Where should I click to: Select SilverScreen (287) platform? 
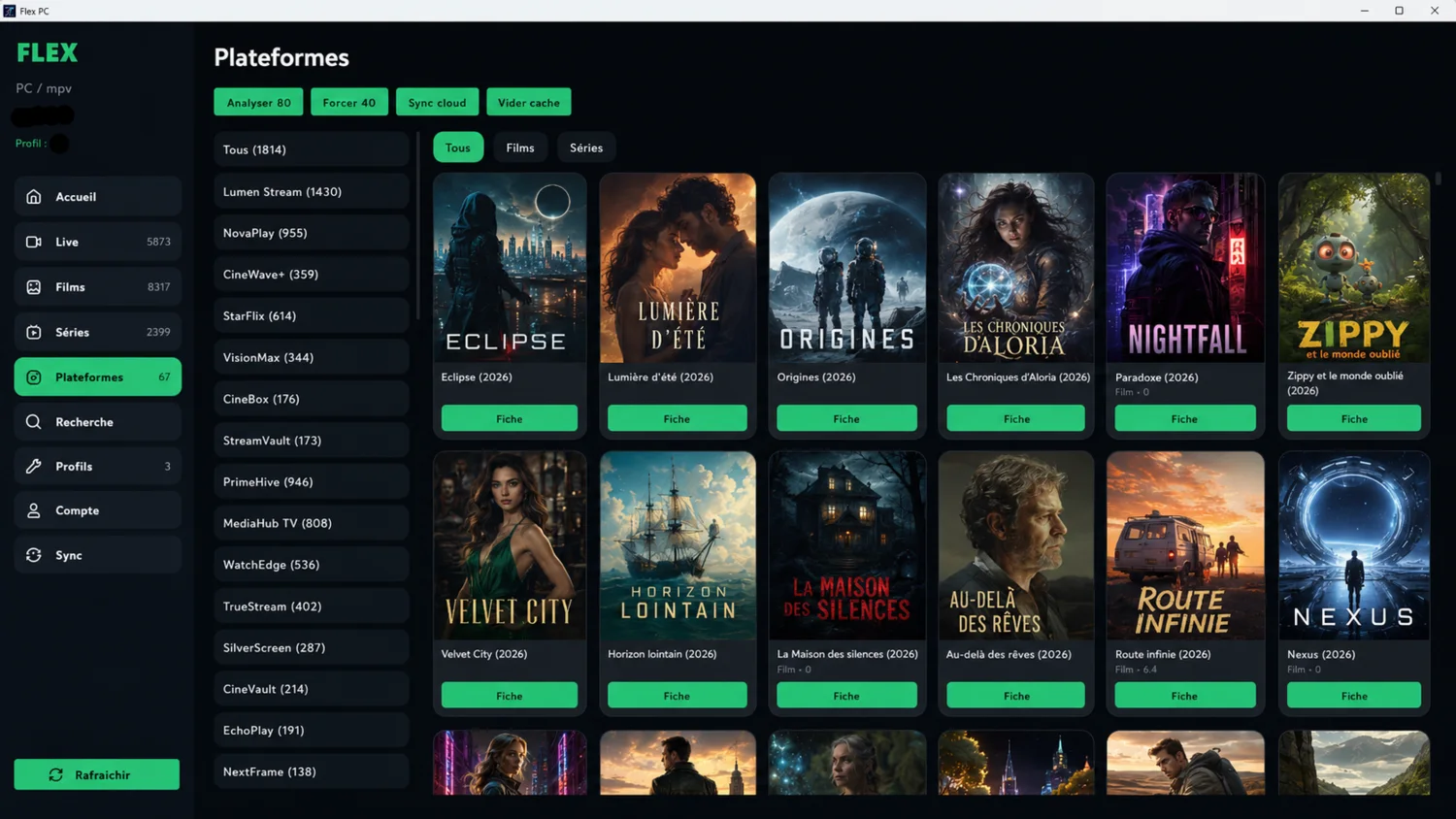pos(312,648)
